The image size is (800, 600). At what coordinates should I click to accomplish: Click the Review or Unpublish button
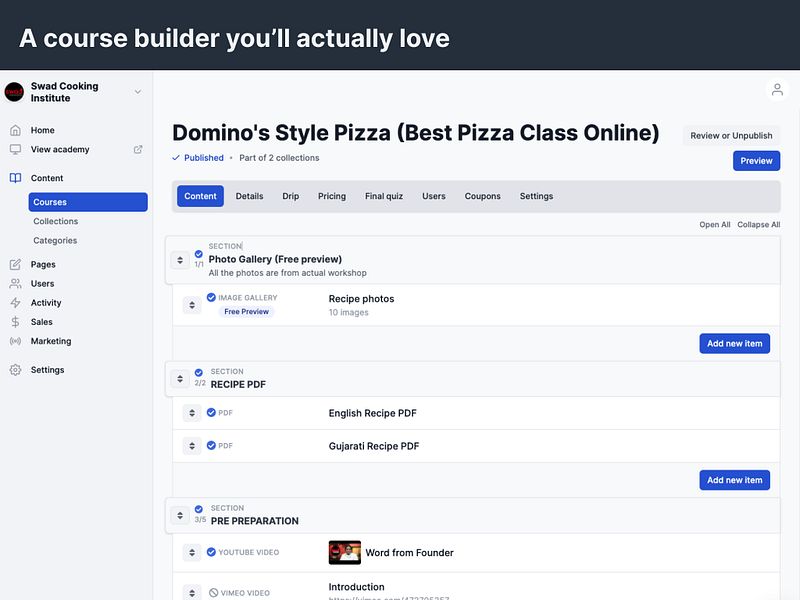point(731,136)
